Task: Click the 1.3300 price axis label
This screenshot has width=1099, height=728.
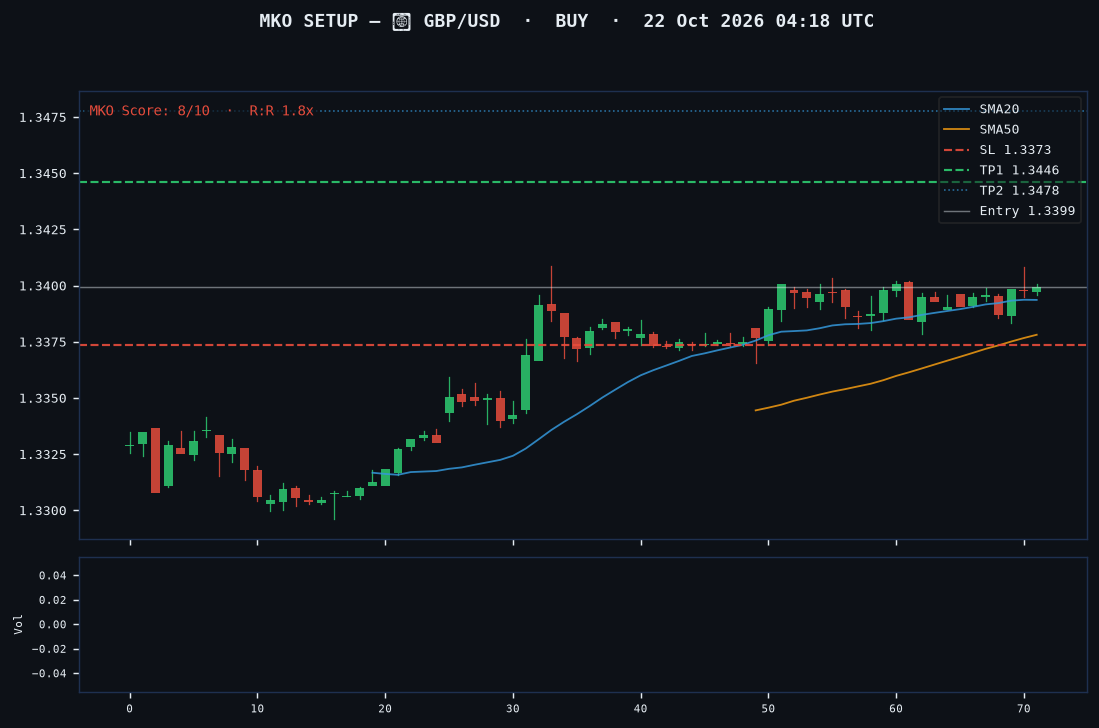Action: (x=43, y=511)
